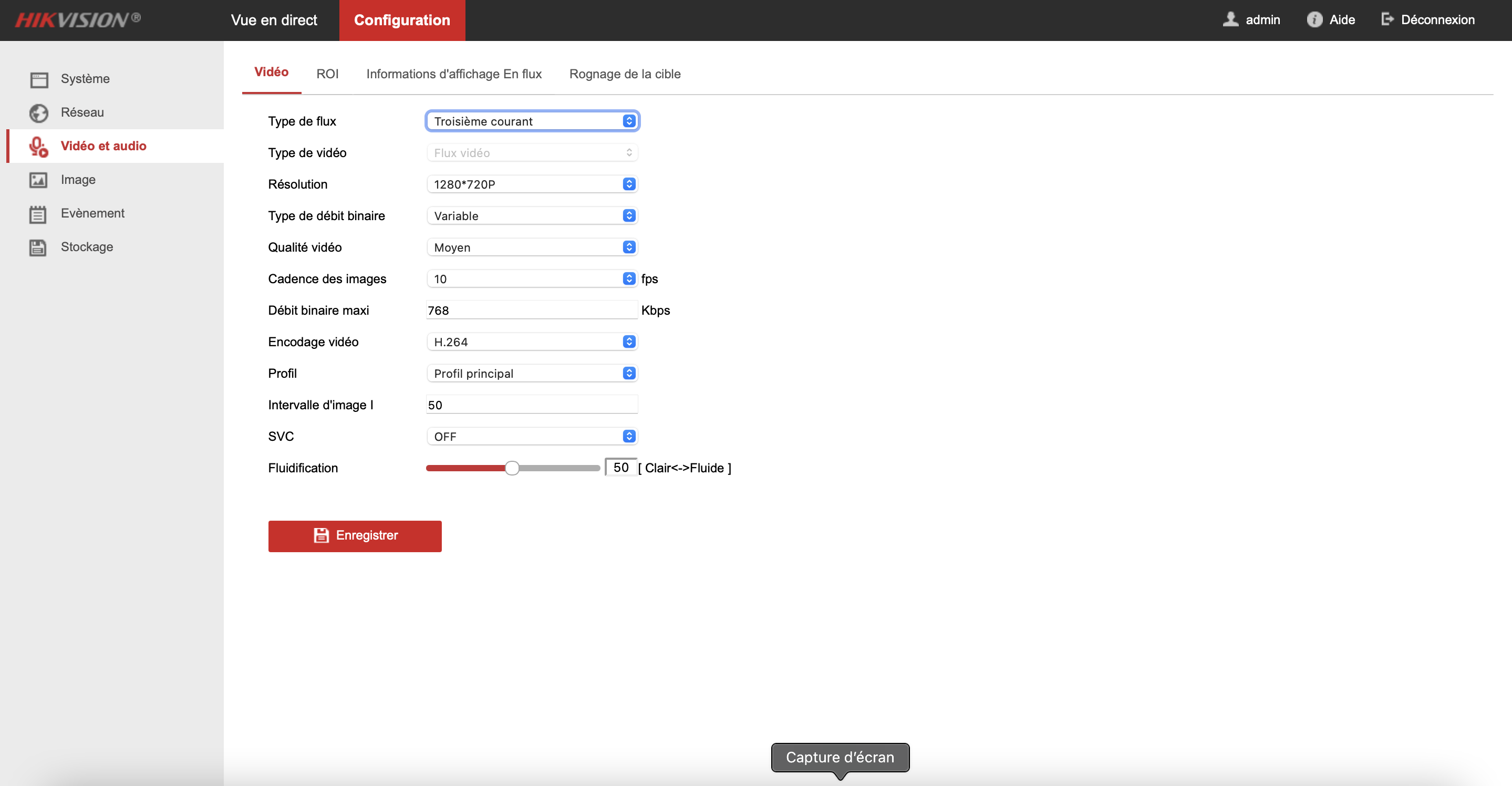
Task: Expand the Type de flux dropdown
Action: pos(629,121)
